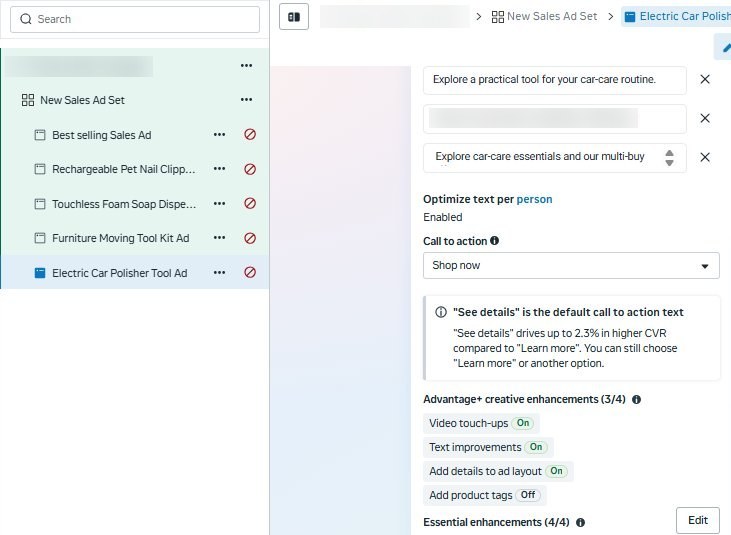
Task: Select Touchless Foam Soap Dispe... ad
Action: click(124, 204)
